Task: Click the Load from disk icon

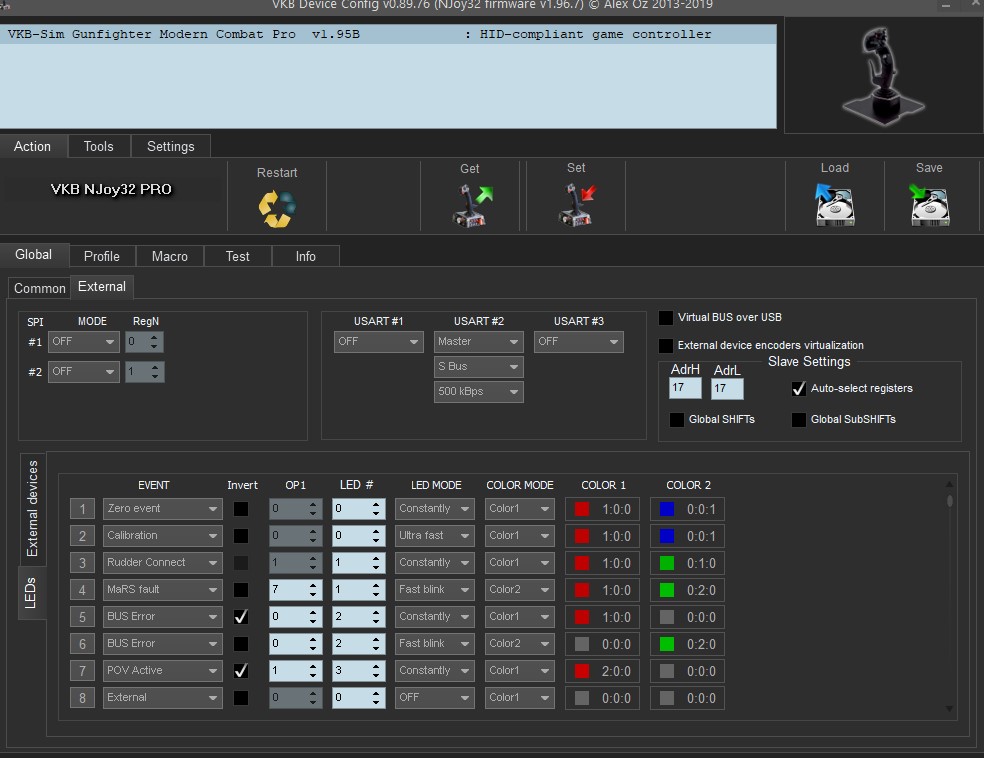Action: 834,205
